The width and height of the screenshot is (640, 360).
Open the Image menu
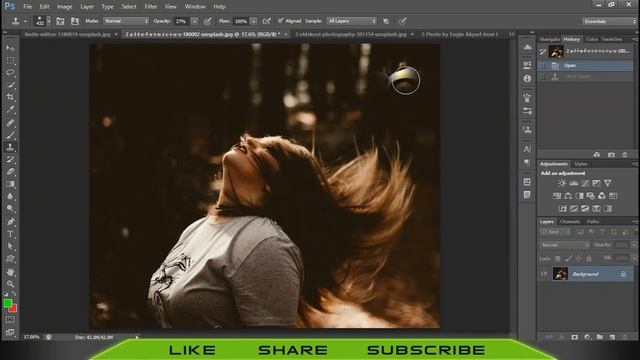(x=64, y=7)
